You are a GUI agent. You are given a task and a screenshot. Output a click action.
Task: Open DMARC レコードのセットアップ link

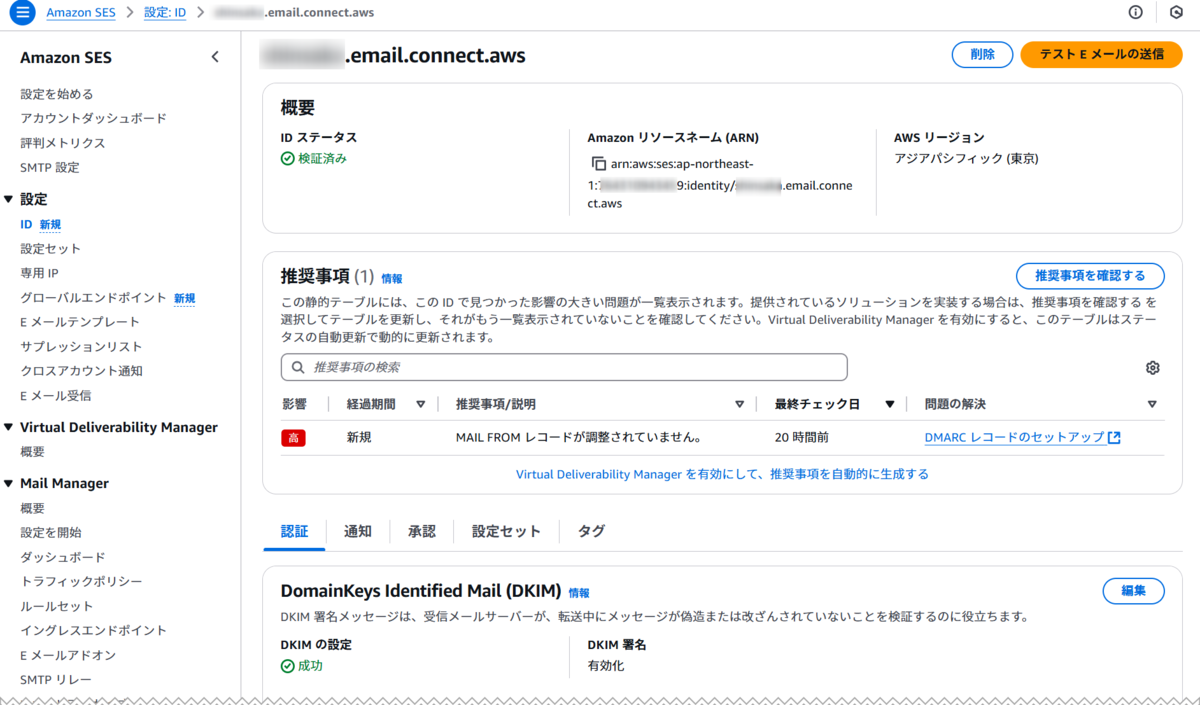point(1014,437)
